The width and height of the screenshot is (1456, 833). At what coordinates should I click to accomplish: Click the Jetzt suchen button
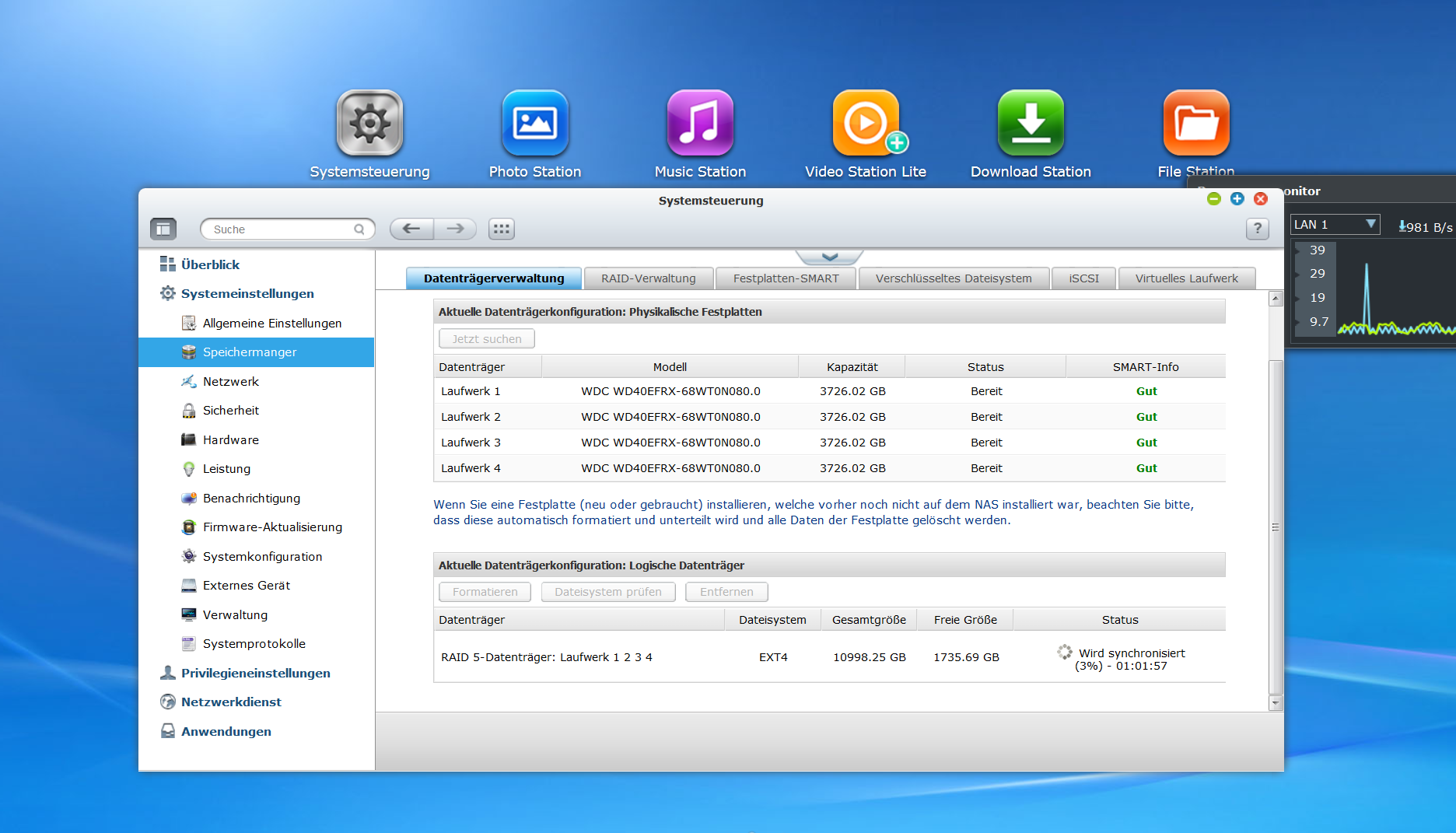pos(487,339)
